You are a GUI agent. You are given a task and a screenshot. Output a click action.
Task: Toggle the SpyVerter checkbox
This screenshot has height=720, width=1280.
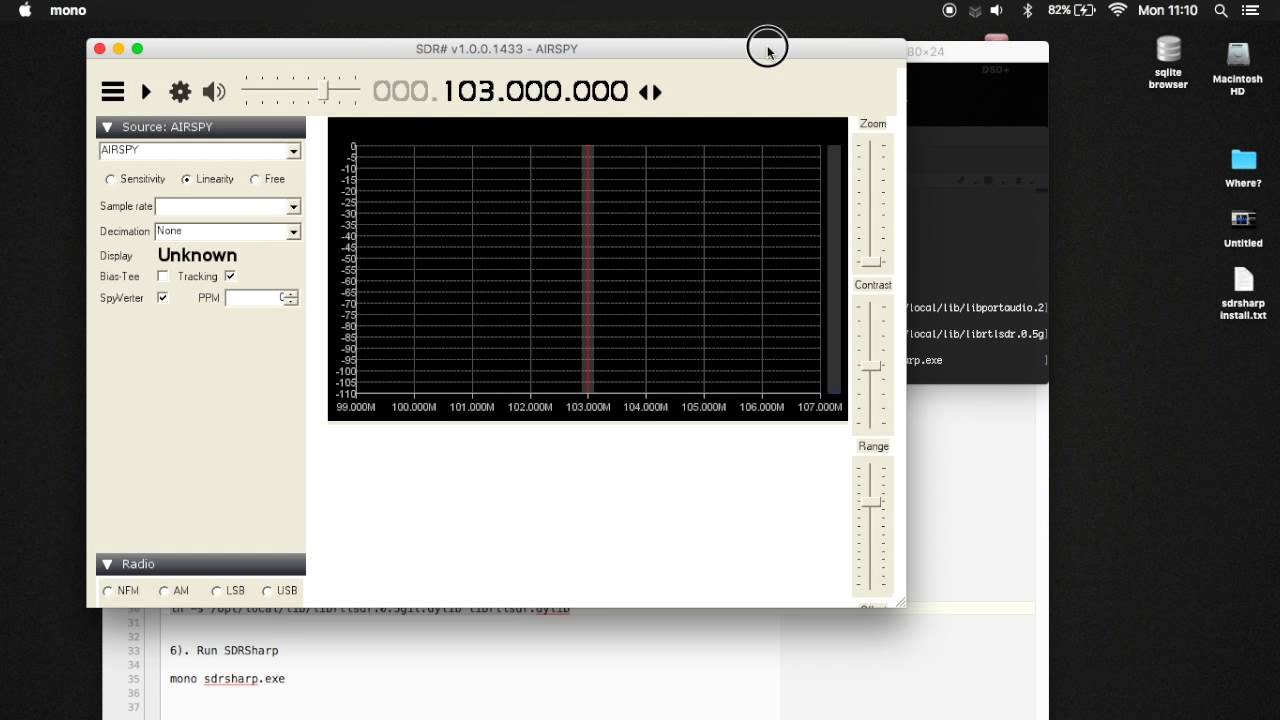pyautogui.click(x=163, y=298)
